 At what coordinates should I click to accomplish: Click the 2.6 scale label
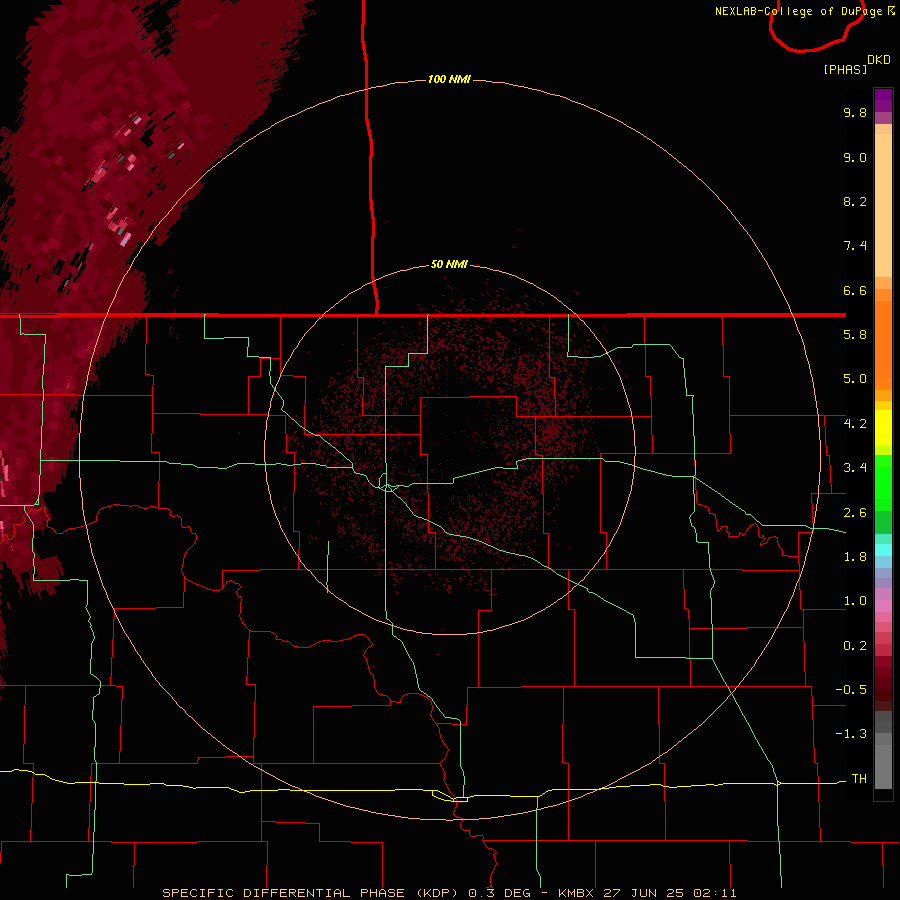click(x=855, y=513)
